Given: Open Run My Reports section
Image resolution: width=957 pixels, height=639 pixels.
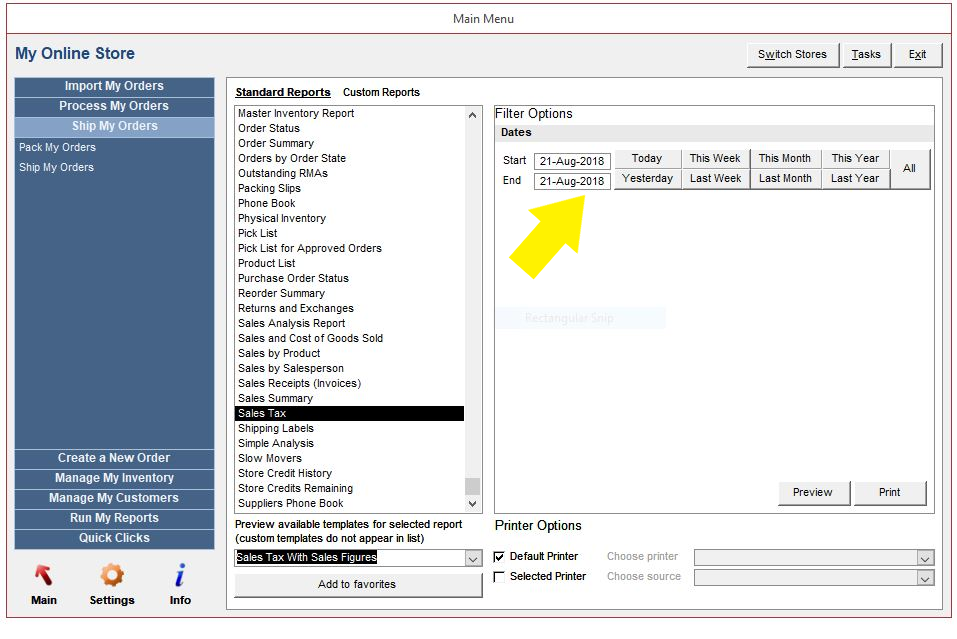Looking at the screenshot, I should click(114, 518).
